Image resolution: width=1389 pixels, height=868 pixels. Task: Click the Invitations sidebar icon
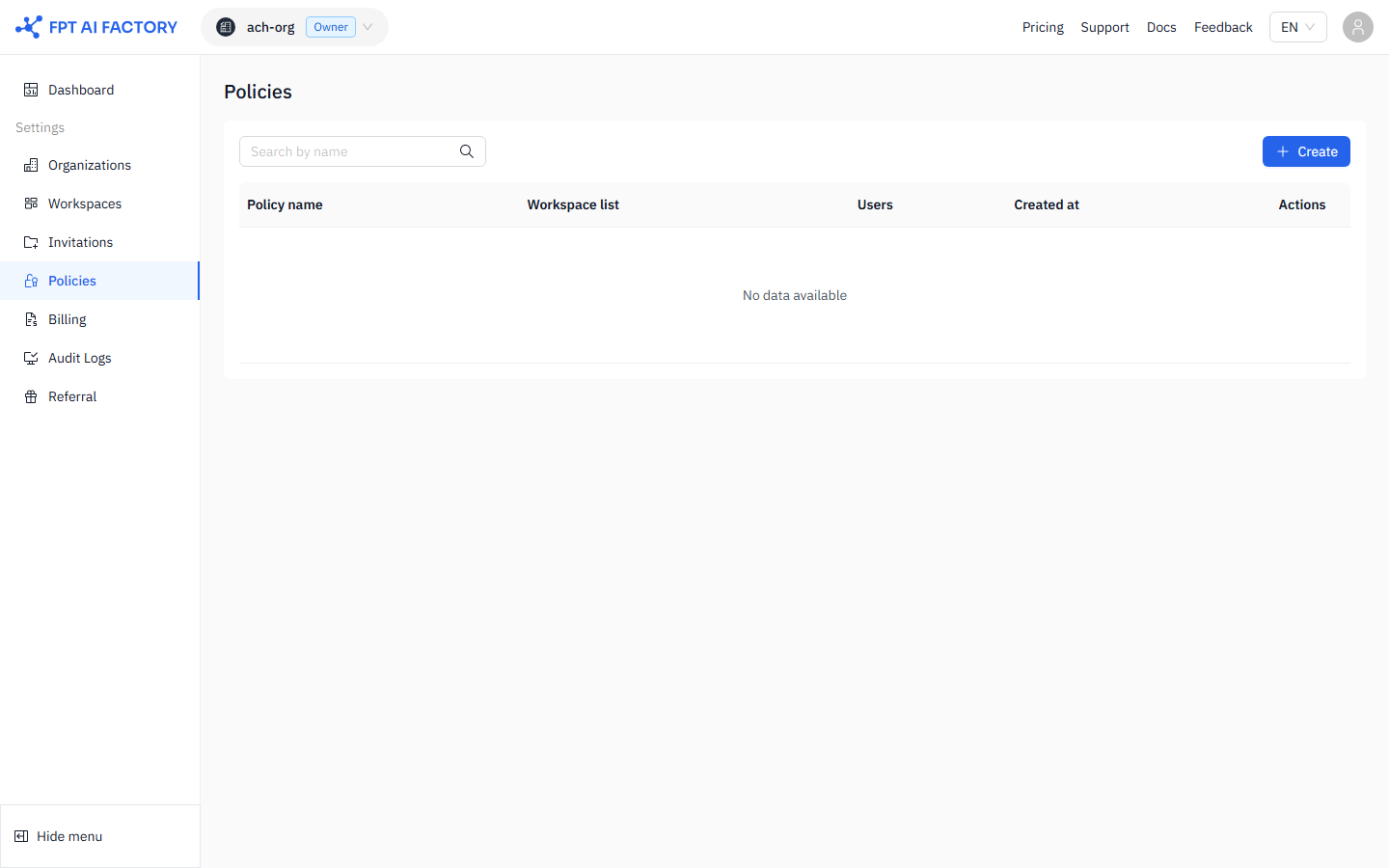click(31, 242)
